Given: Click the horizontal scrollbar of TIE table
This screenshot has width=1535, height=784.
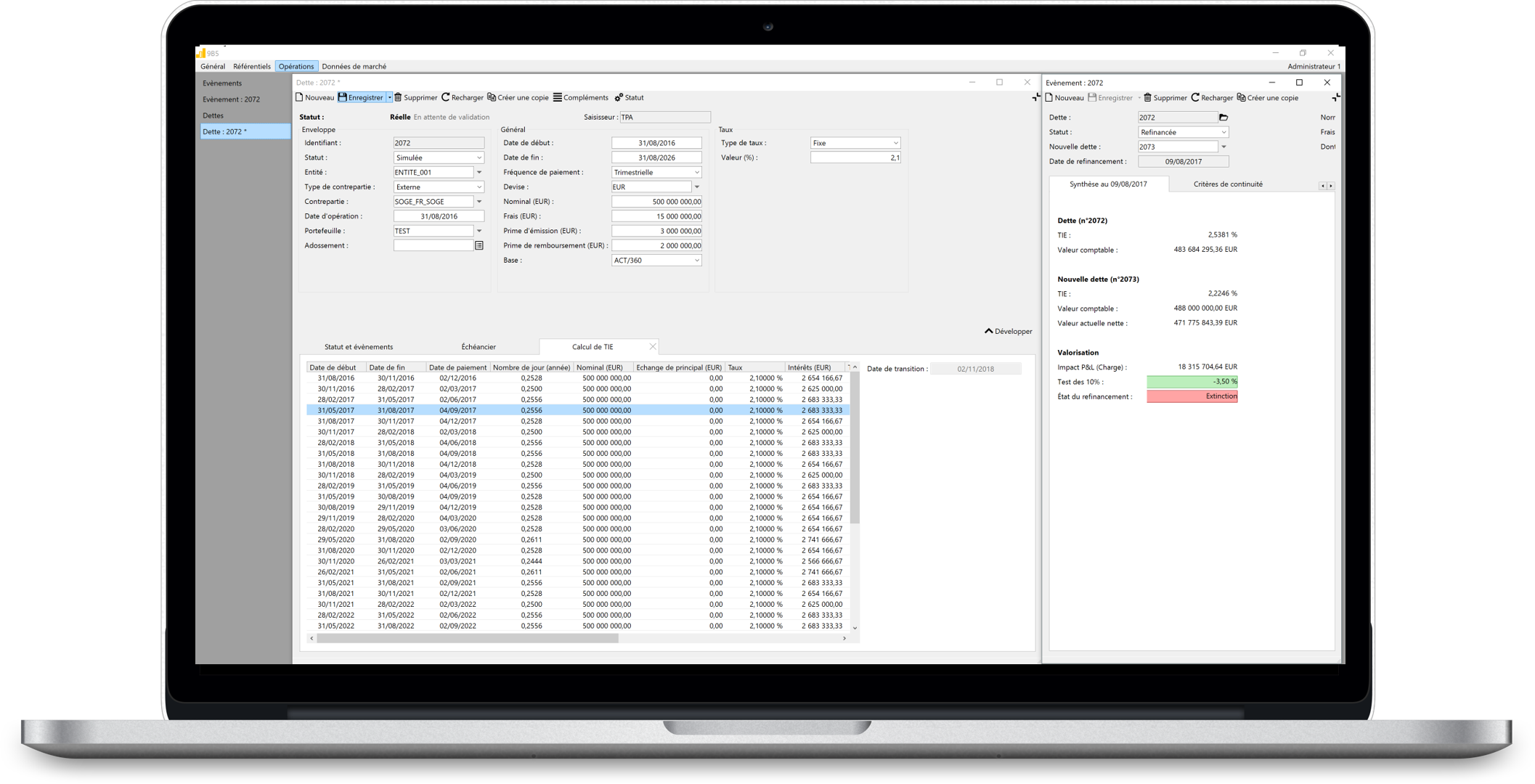Looking at the screenshot, I should pos(468,639).
